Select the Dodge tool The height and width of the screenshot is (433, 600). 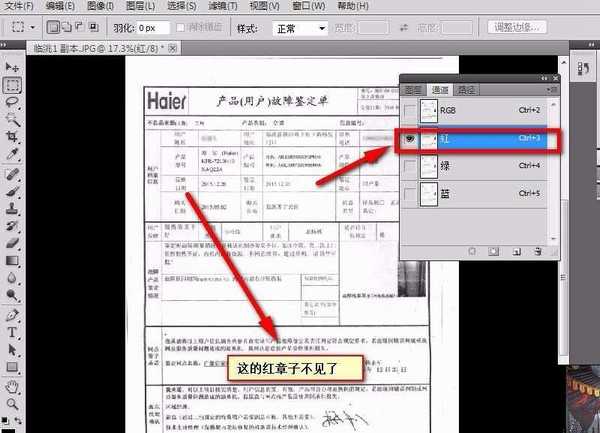click(x=12, y=295)
